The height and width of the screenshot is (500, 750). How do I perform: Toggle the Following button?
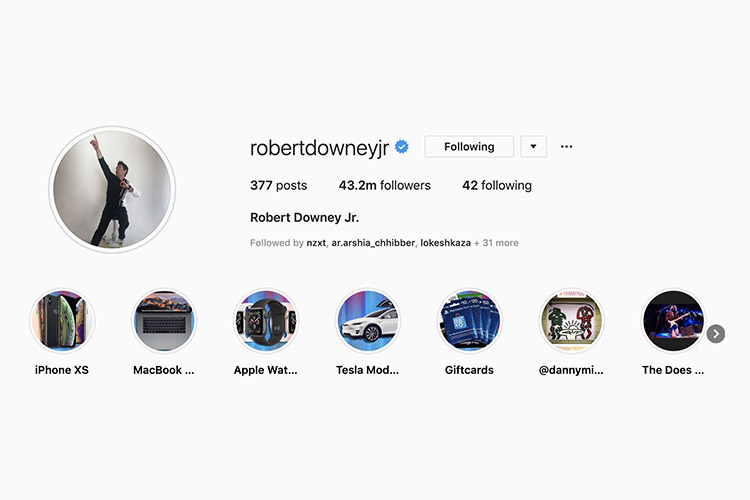(x=469, y=146)
